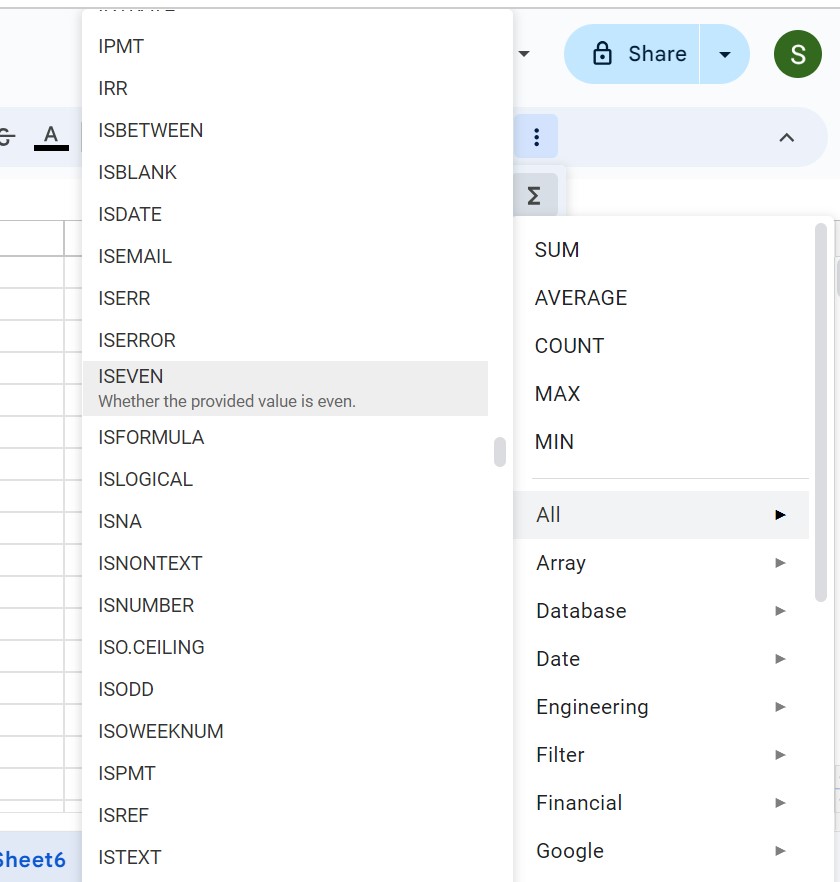Click the Share button
The height and width of the screenshot is (882, 840).
click(x=632, y=54)
